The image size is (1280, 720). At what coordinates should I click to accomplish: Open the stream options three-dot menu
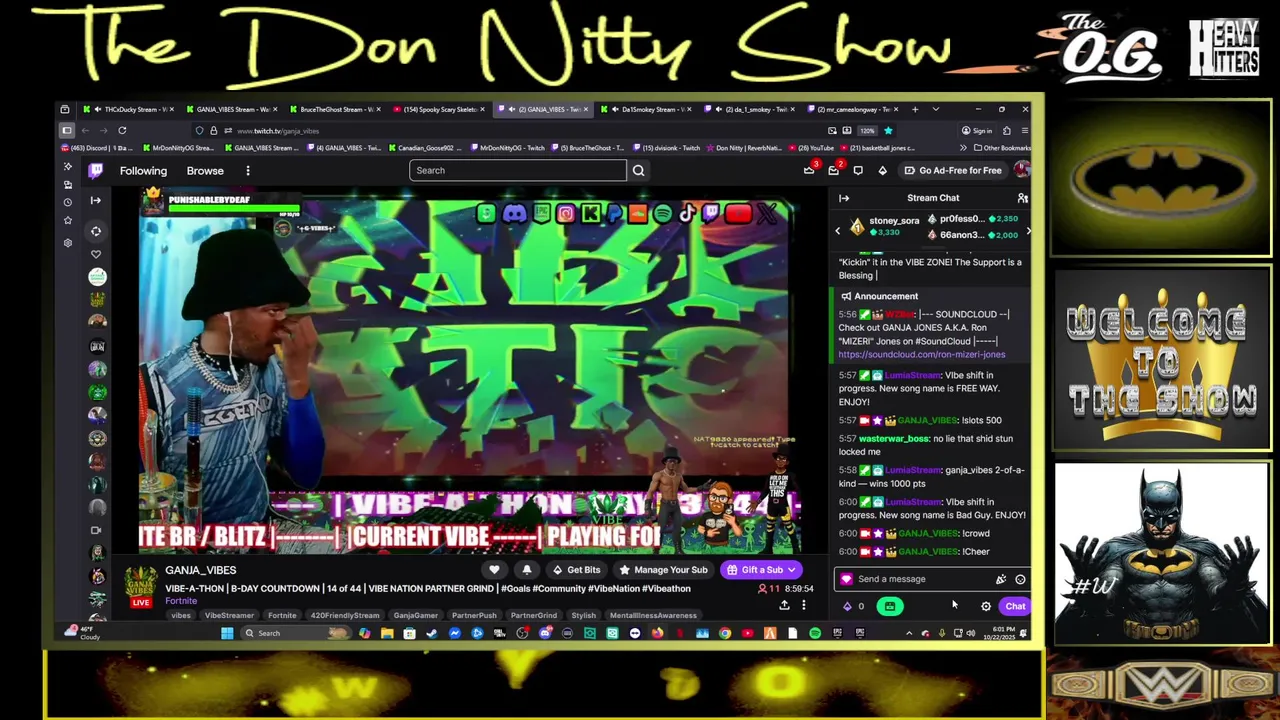click(x=803, y=605)
